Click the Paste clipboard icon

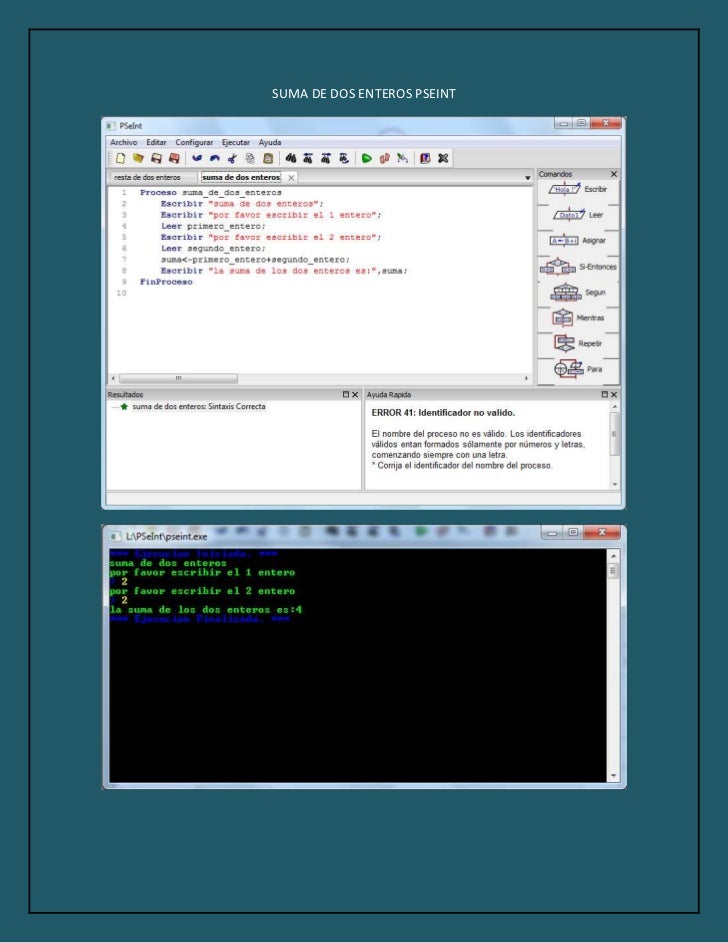point(268,158)
